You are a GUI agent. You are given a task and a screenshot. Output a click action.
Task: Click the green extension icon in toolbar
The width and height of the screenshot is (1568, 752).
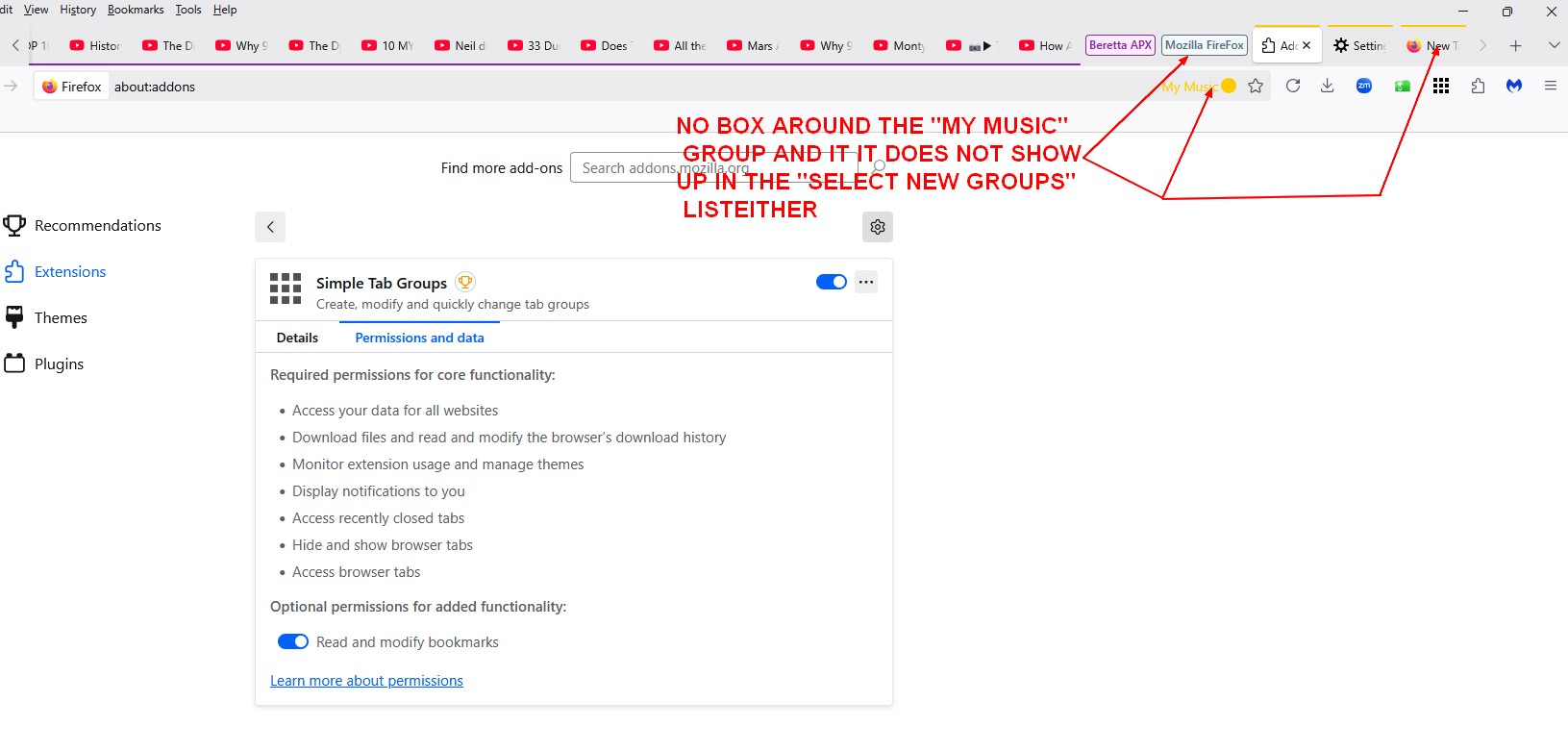[x=1403, y=87]
